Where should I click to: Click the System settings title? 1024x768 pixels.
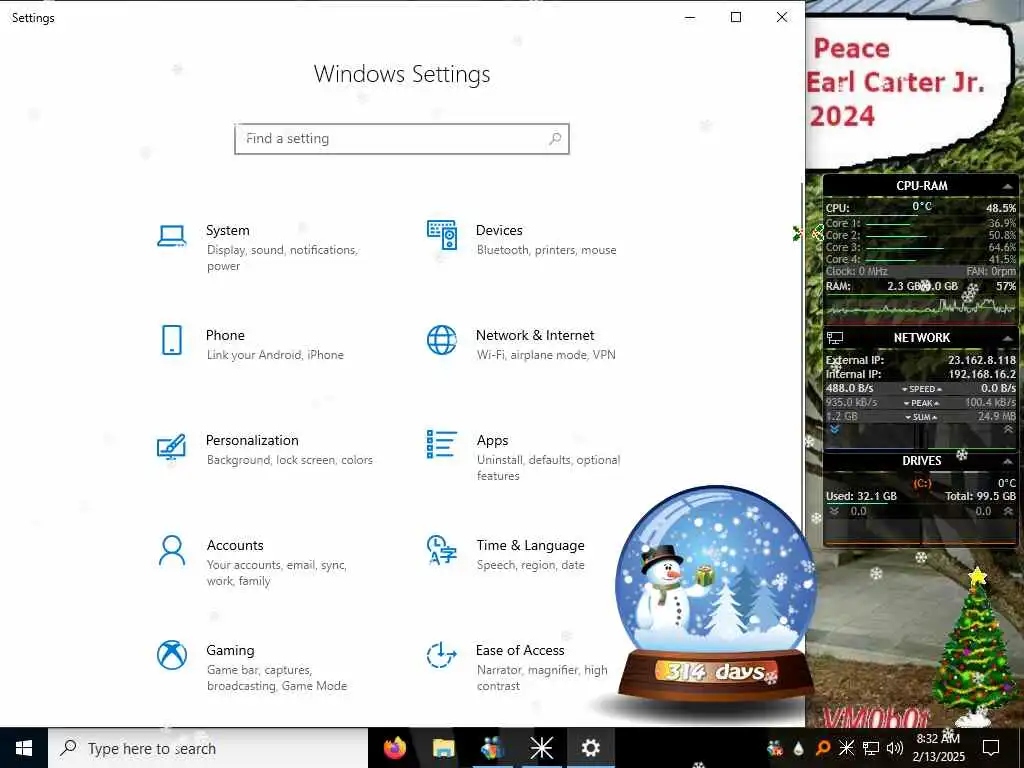point(227,231)
